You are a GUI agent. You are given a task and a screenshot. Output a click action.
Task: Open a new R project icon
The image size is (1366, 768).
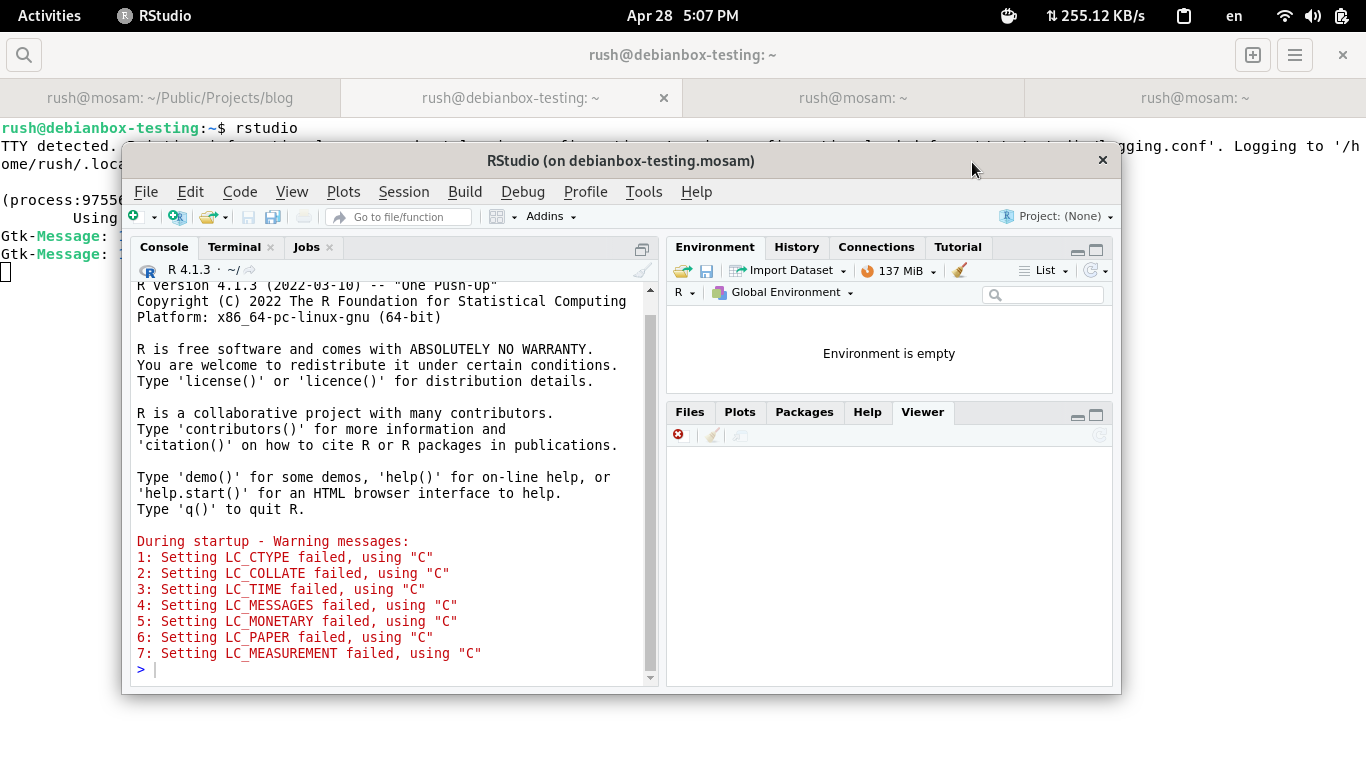[x=177, y=216]
